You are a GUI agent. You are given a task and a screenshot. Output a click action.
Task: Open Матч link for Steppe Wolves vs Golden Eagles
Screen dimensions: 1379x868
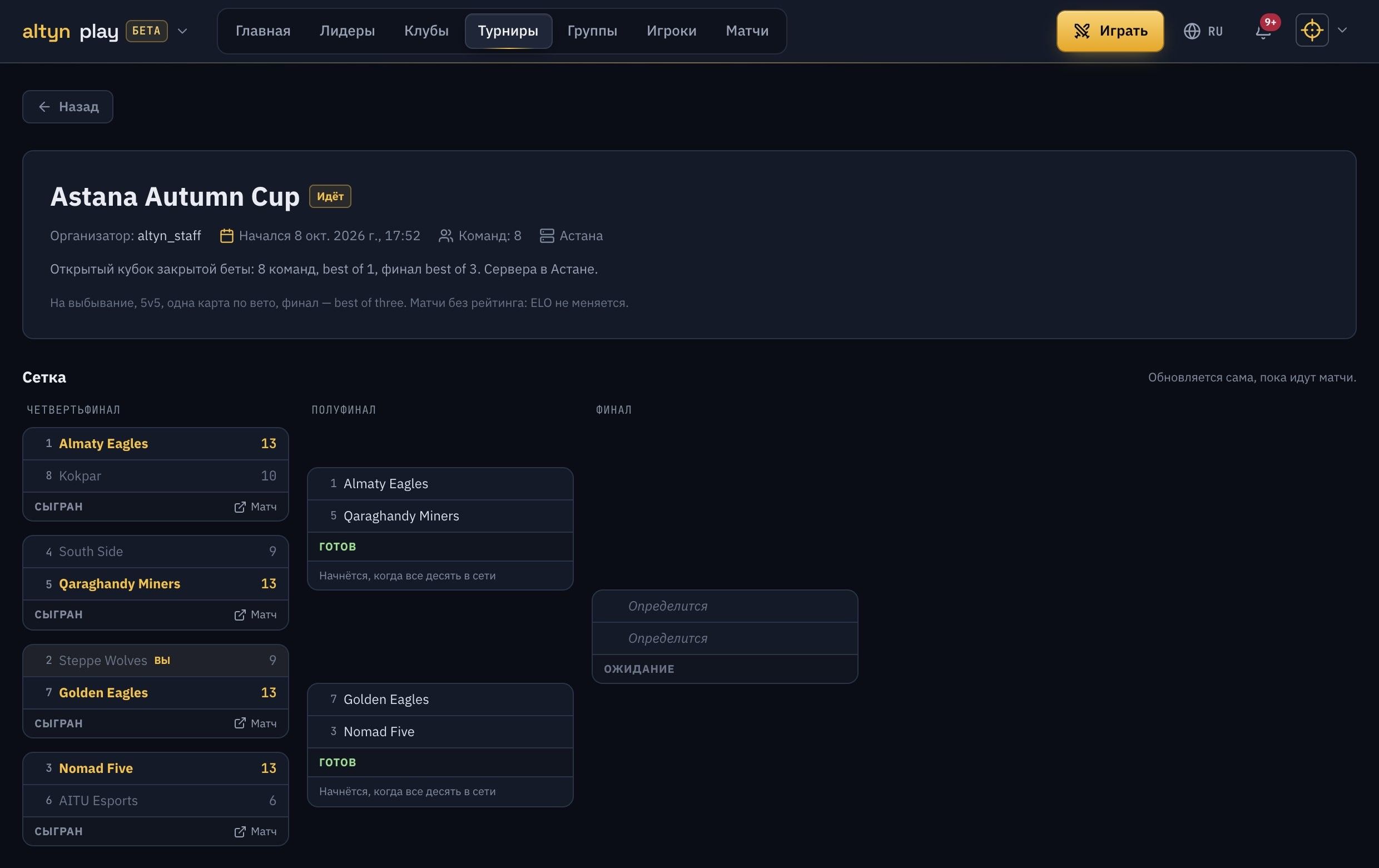(x=255, y=723)
